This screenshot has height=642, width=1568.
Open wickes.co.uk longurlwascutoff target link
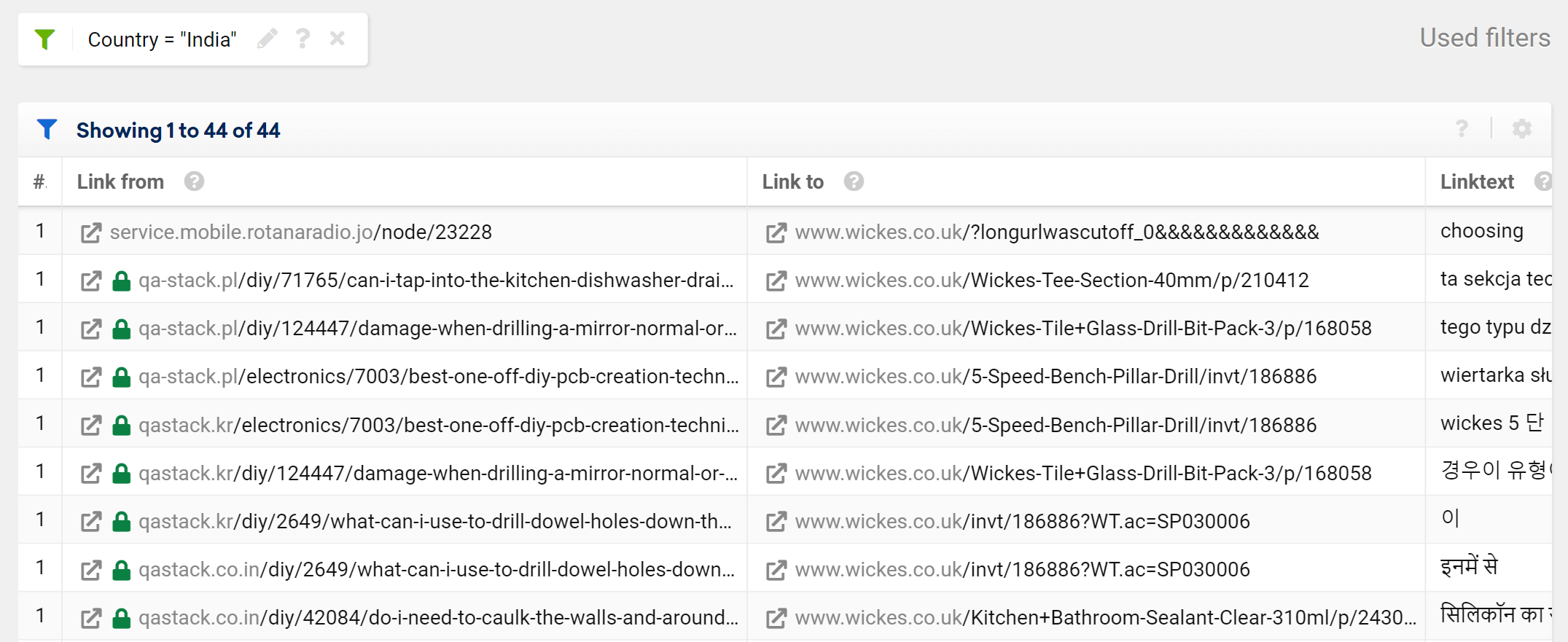(x=1057, y=232)
